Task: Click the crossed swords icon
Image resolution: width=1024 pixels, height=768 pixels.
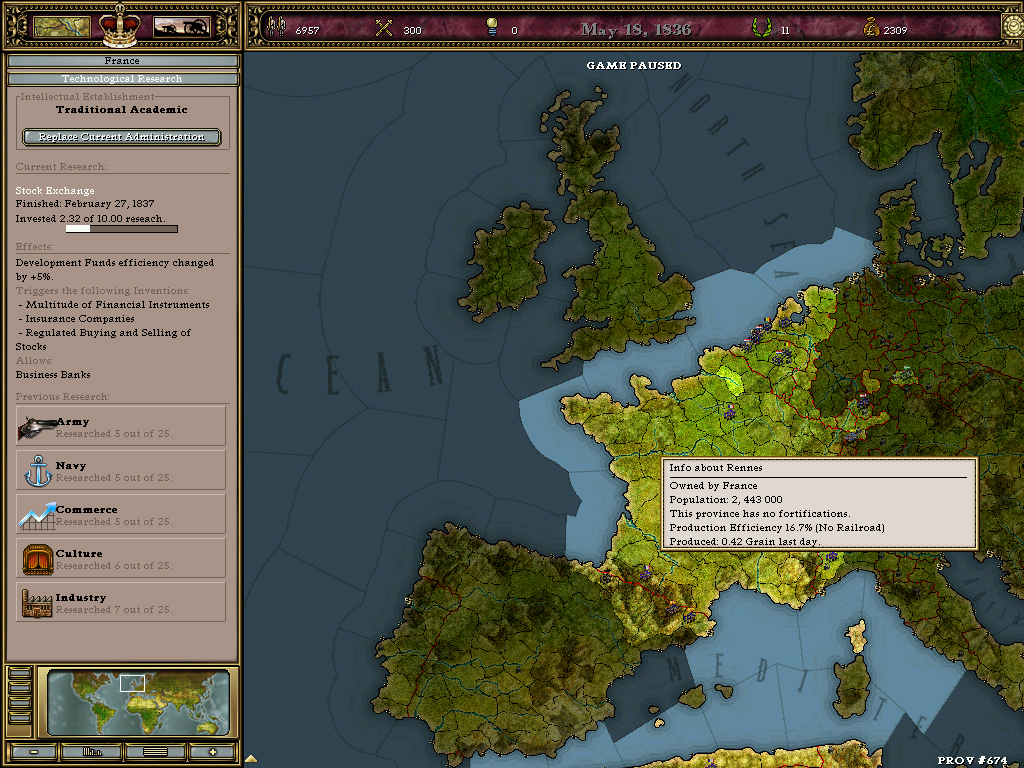Action: 384,29
